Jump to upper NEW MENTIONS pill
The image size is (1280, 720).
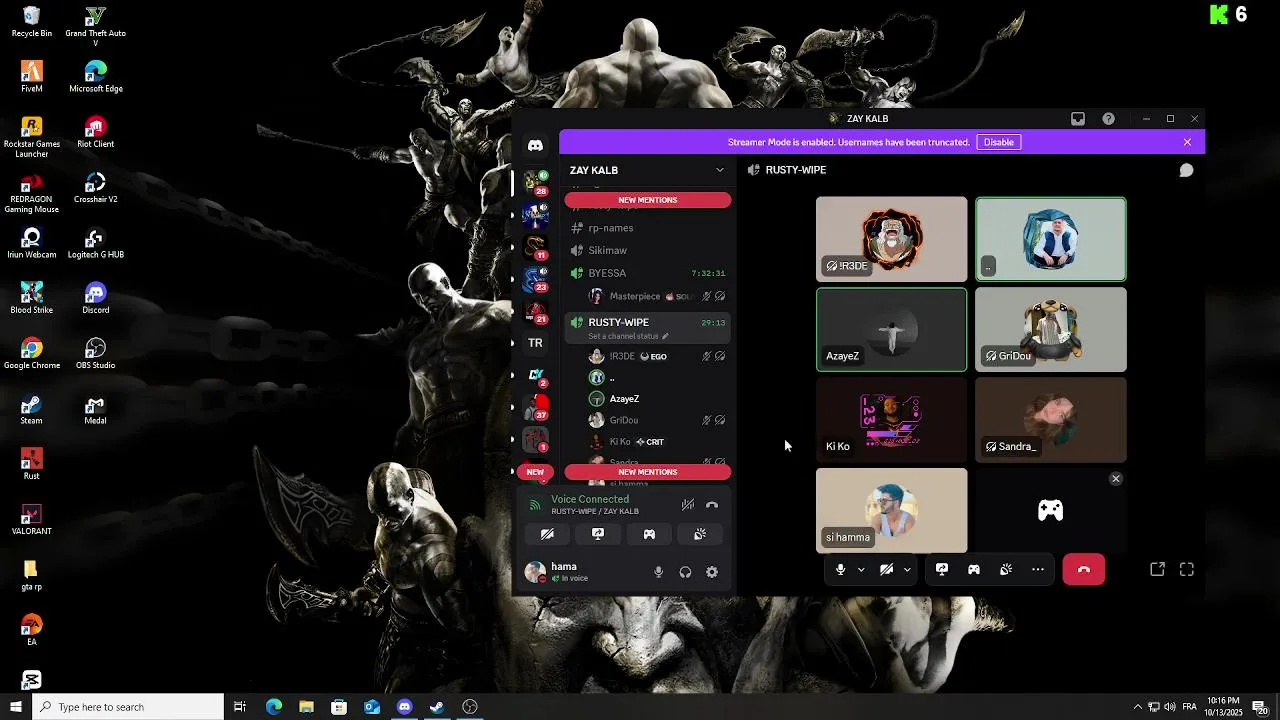pyautogui.click(x=648, y=200)
